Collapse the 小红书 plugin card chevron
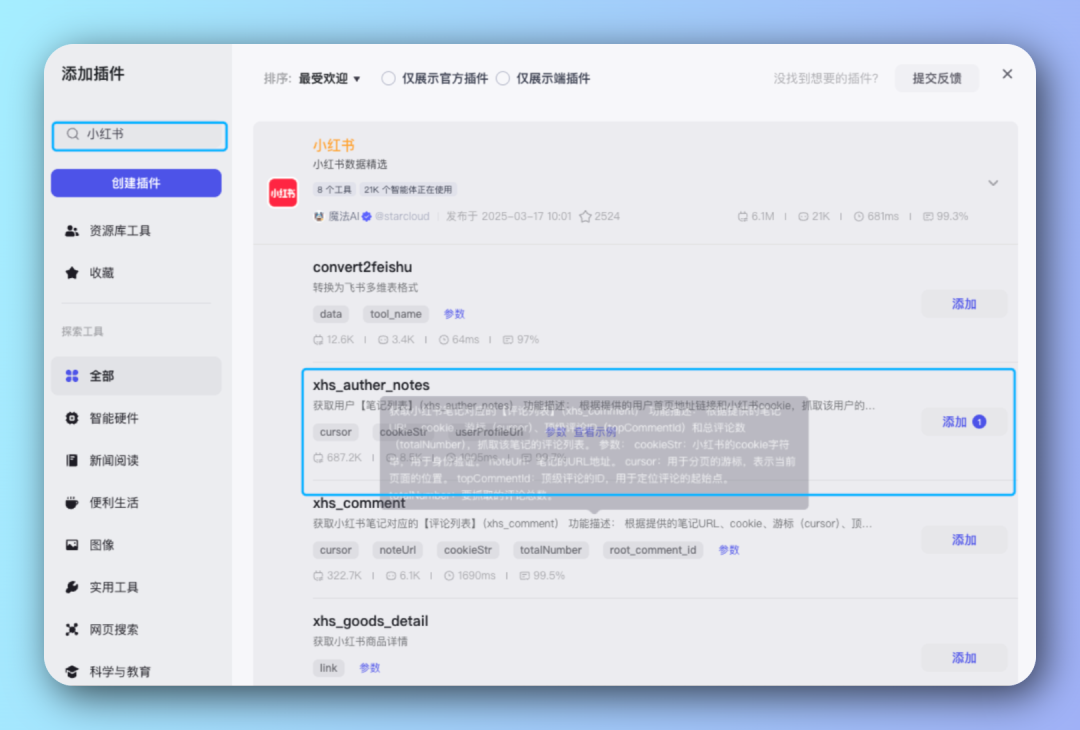Screen dimensions: 1080x730 point(993,183)
